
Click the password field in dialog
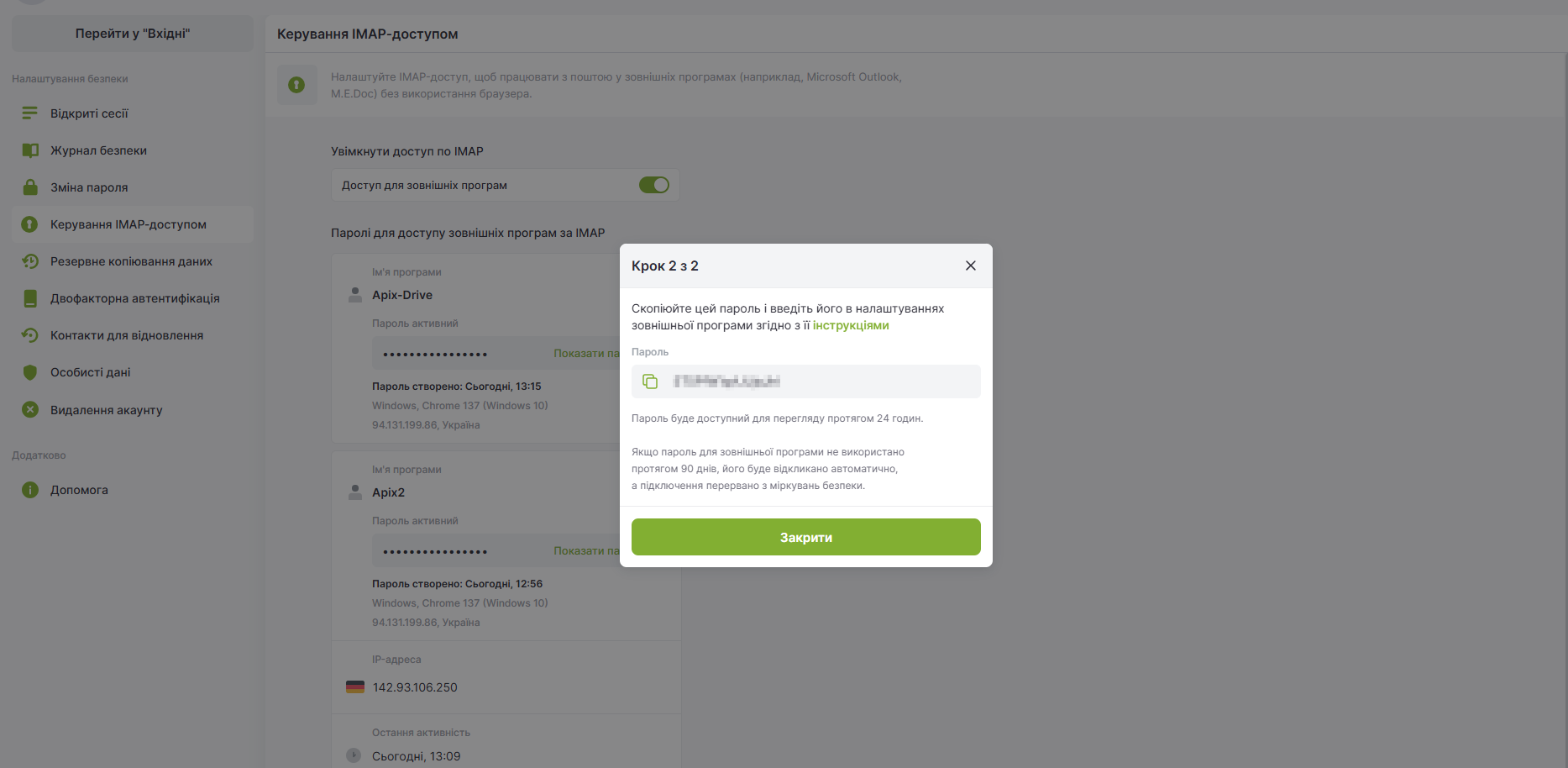805,381
